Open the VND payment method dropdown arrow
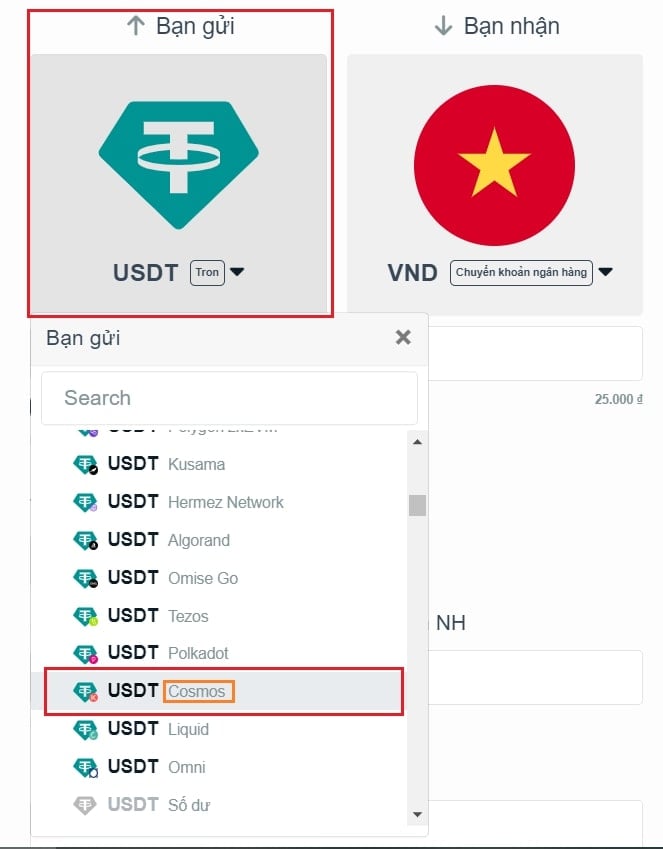This screenshot has height=849, width=663. point(606,271)
